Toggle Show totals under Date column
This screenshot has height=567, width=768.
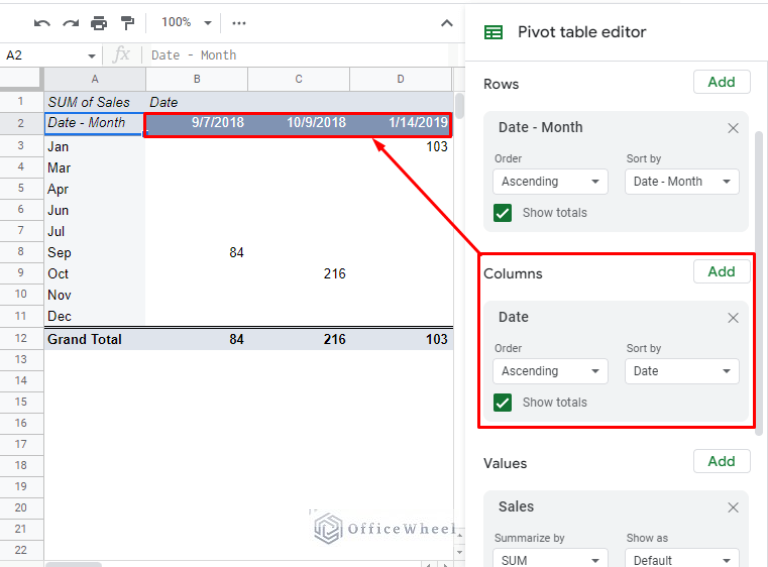click(x=503, y=403)
